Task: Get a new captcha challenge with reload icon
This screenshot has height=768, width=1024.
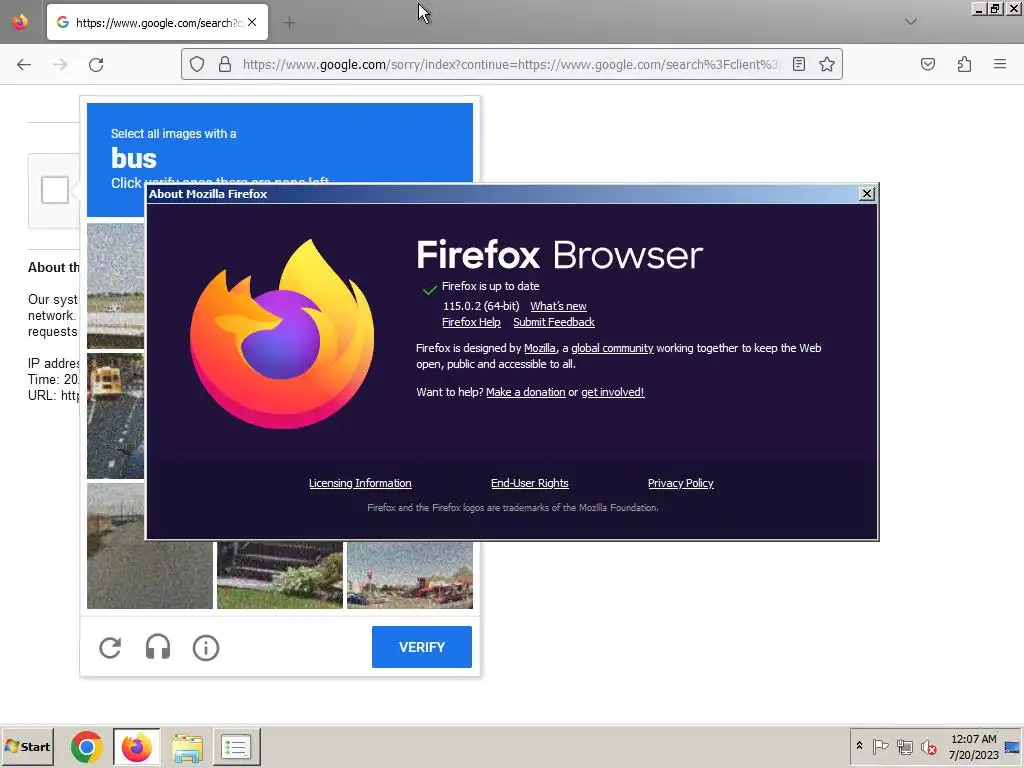Action: pos(110,648)
